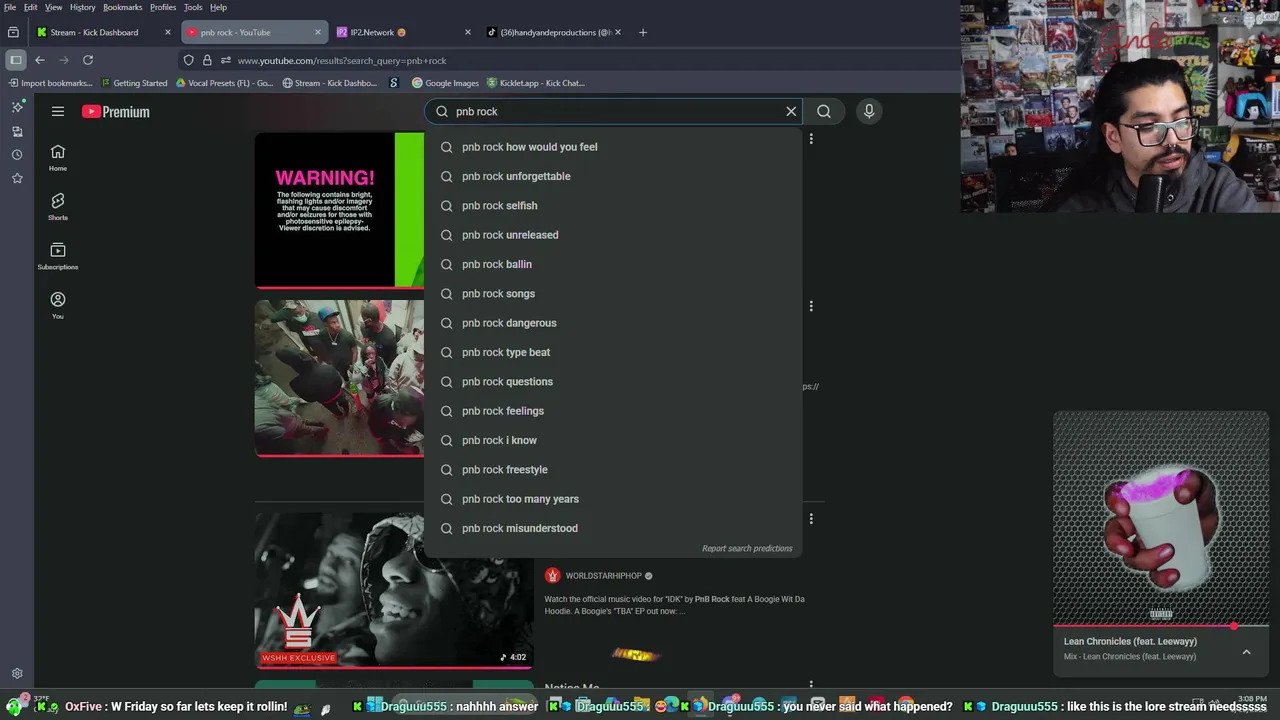
Task: Seek the mini player red progress bar
Action: click(1161, 626)
